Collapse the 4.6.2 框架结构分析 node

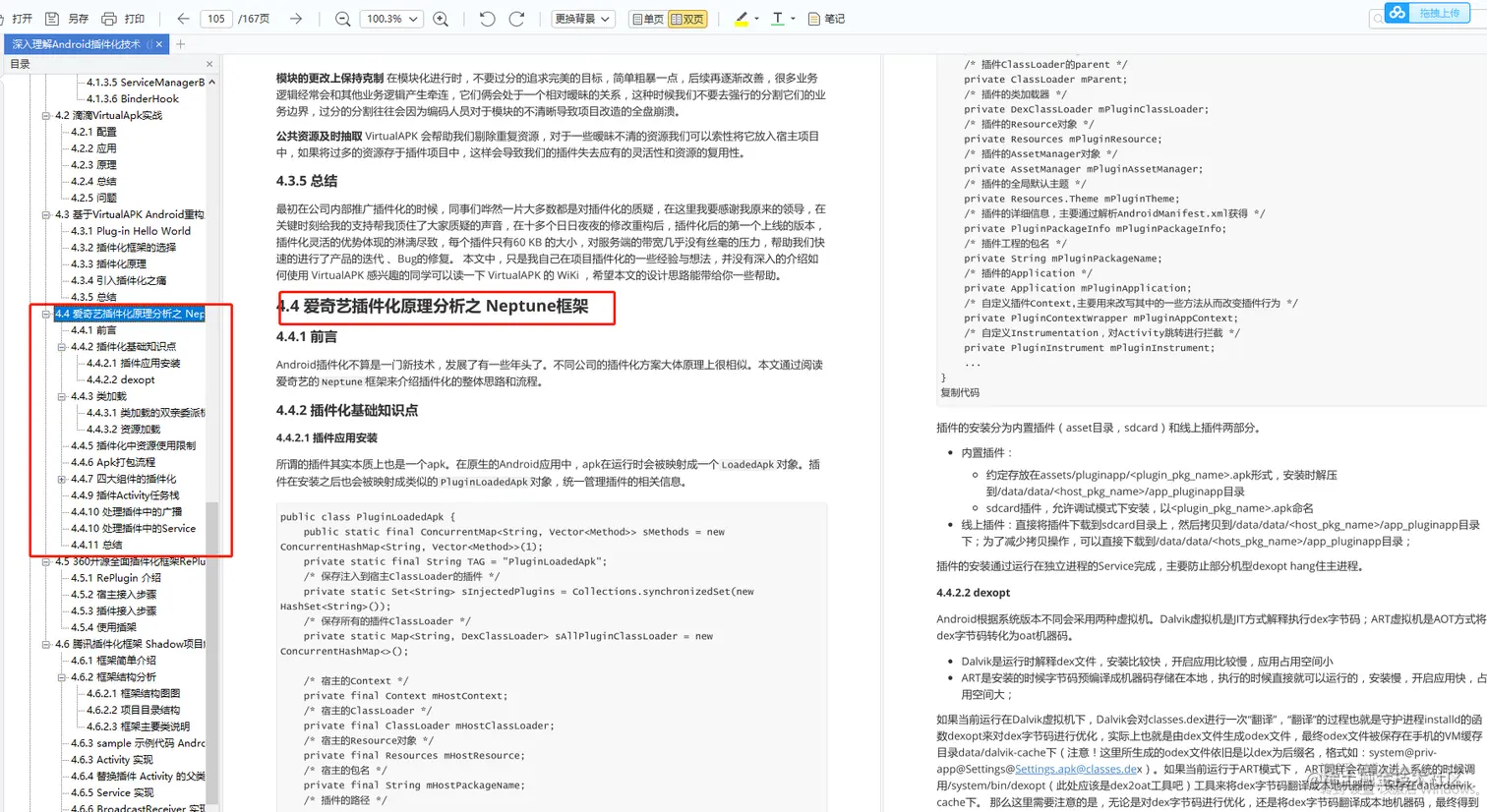coord(61,677)
